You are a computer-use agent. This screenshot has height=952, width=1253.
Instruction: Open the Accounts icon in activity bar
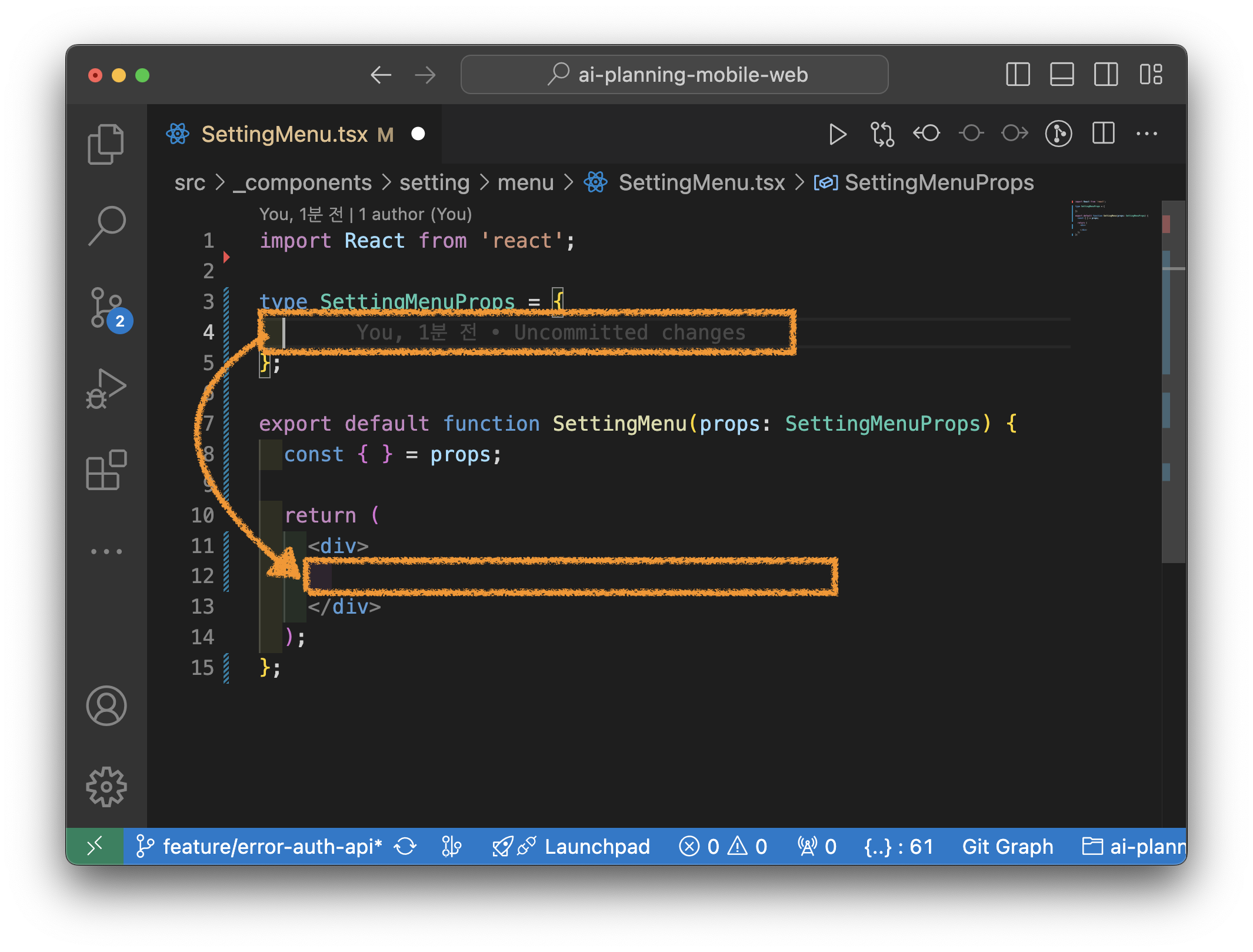pos(106,705)
